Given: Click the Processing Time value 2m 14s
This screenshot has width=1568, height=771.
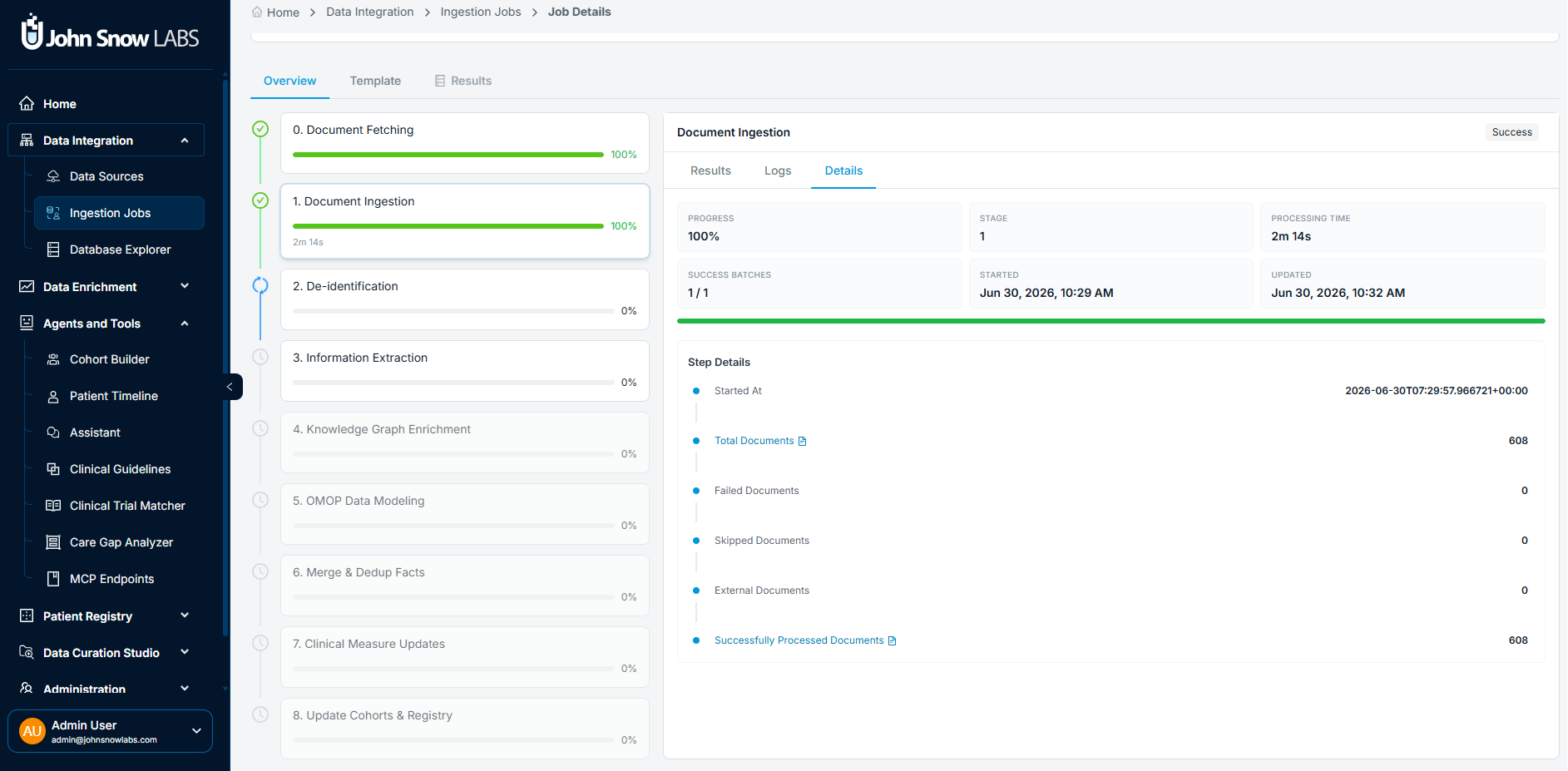Looking at the screenshot, I should point(1290,236).
